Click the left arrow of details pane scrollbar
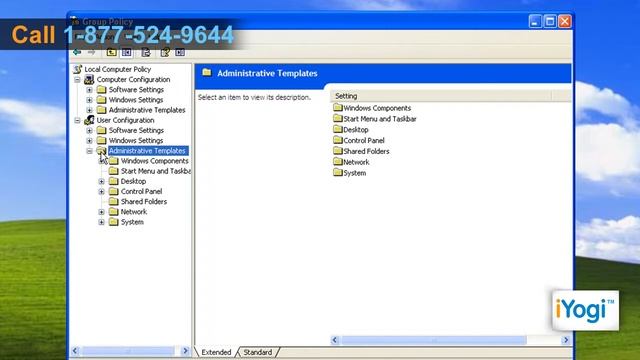 [x=335, y=340]
